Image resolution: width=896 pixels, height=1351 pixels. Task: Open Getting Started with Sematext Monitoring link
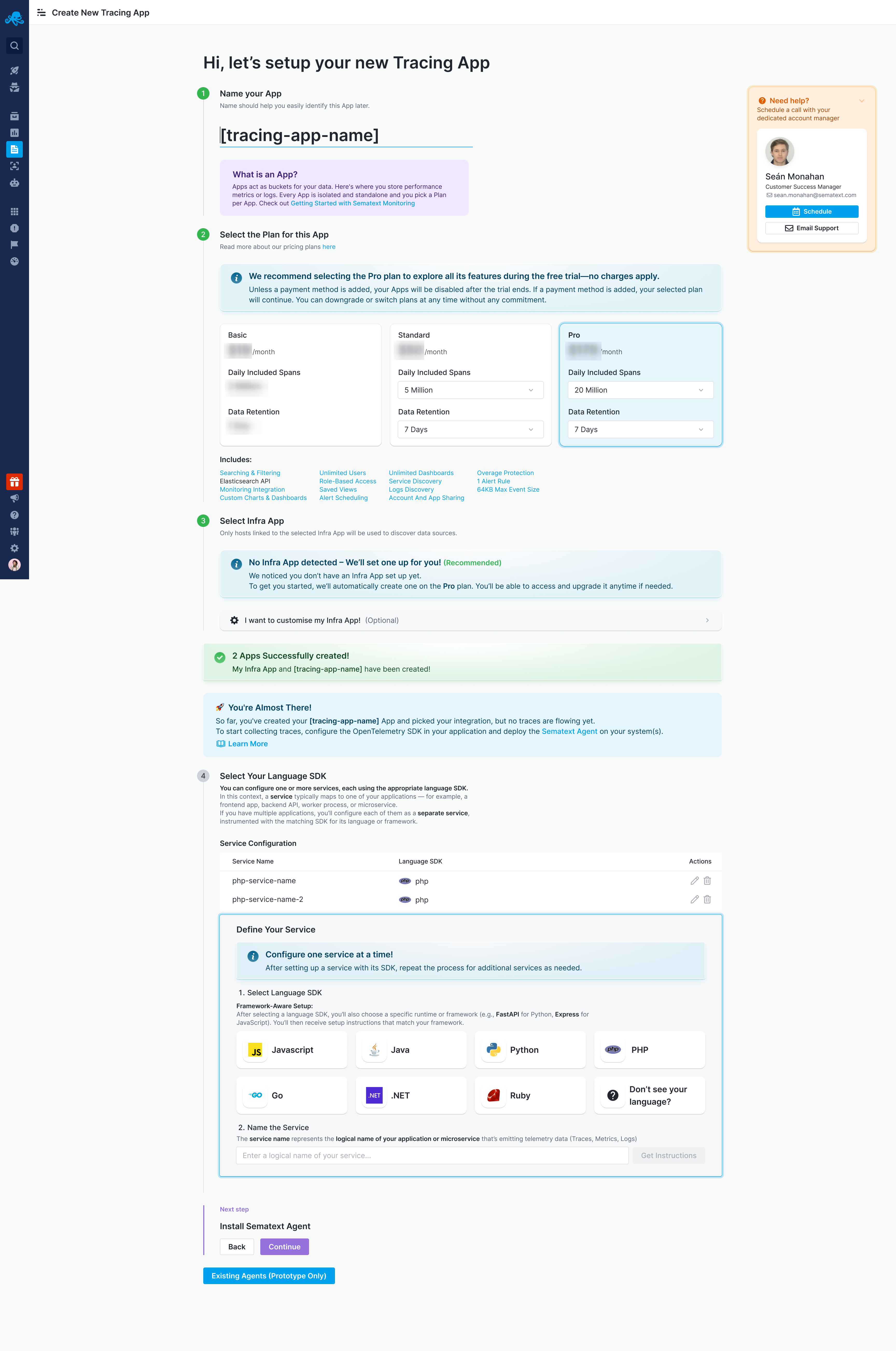click(x=353, y=204)
